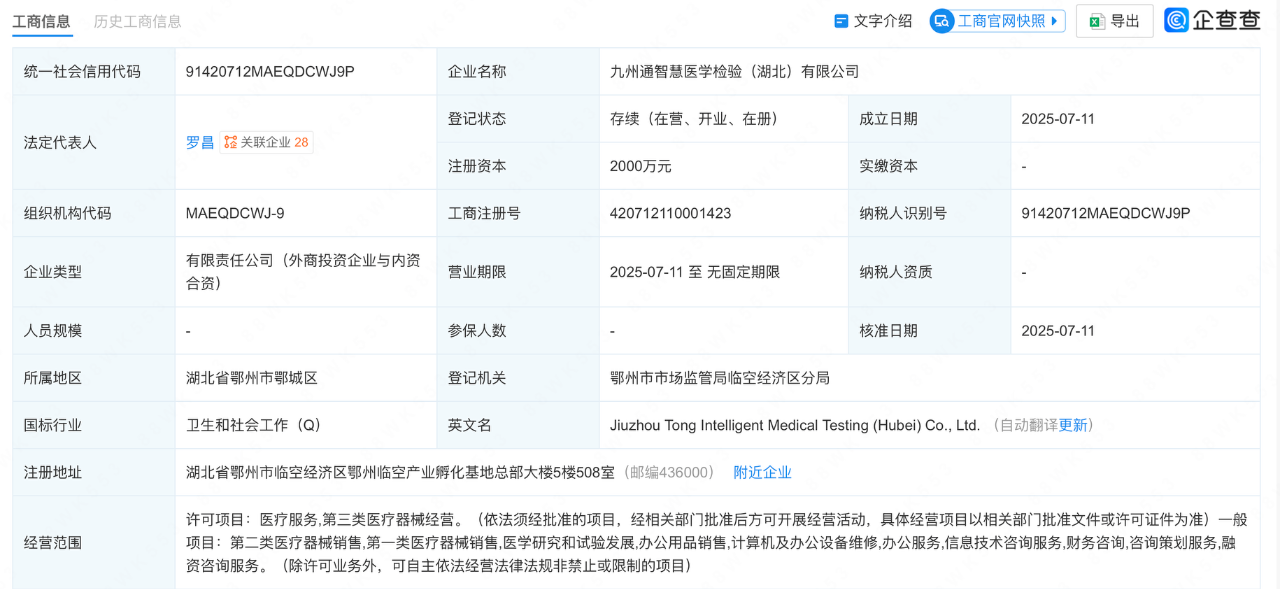Open the 文字介绍 text link

click(883, 21)
